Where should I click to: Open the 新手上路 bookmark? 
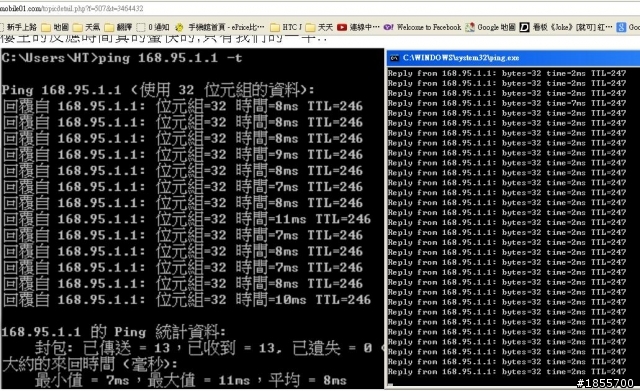18,27
